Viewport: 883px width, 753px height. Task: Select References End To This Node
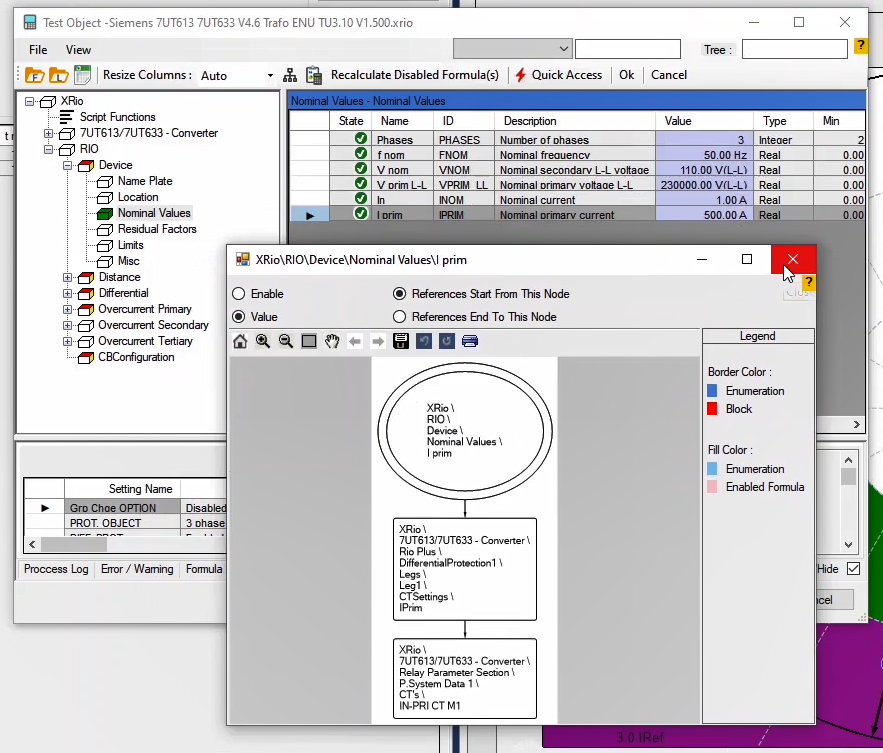pyautogui.click(x=400, y=317)
